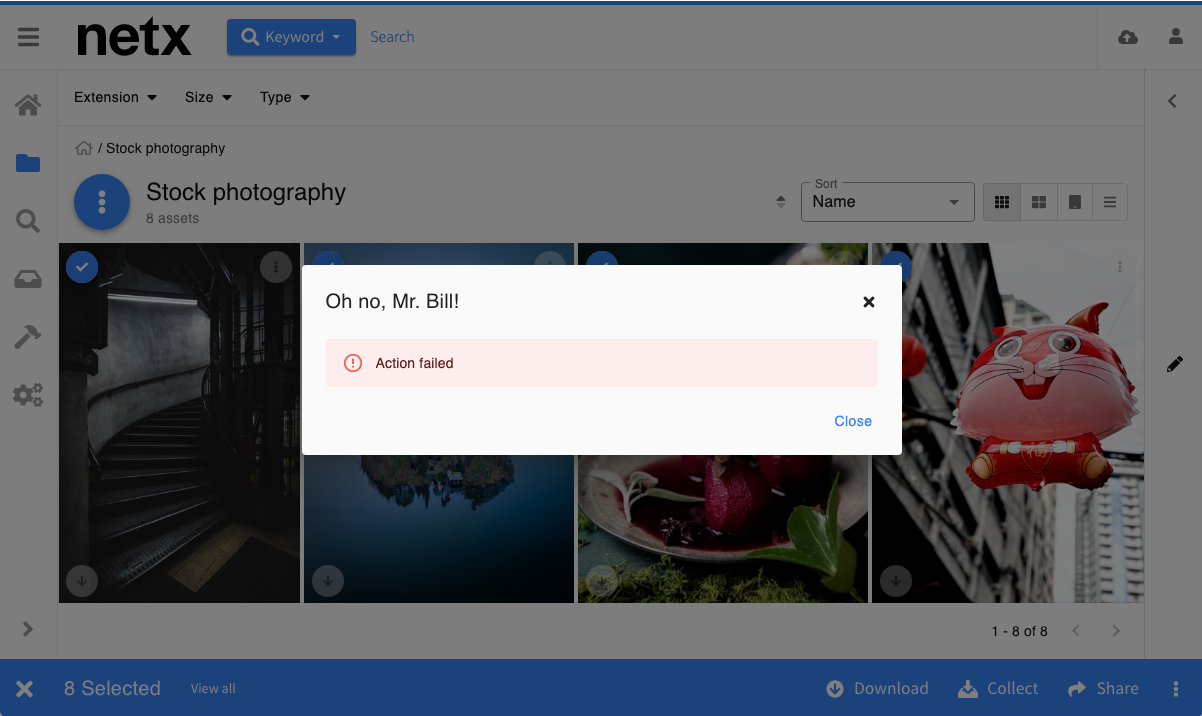Click the breadcrumb home icon

[84, 148]
